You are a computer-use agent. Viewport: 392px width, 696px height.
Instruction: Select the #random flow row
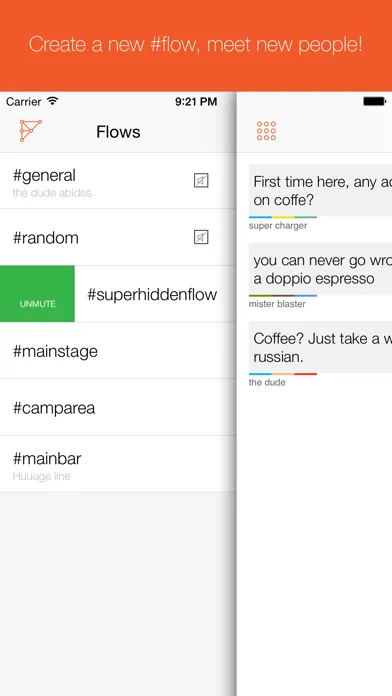[118, 237]
